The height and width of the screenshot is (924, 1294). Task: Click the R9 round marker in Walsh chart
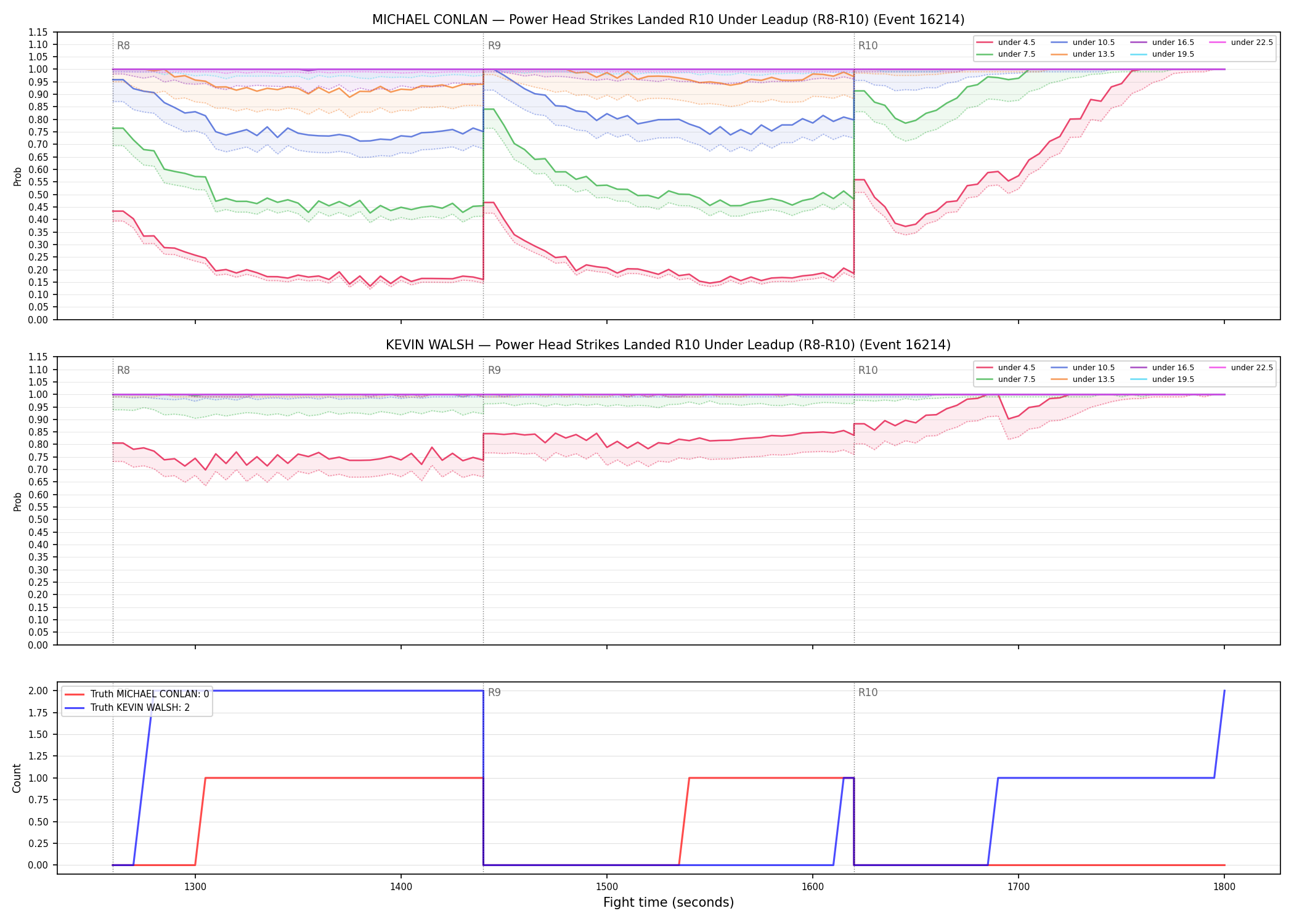coord(494,371)
